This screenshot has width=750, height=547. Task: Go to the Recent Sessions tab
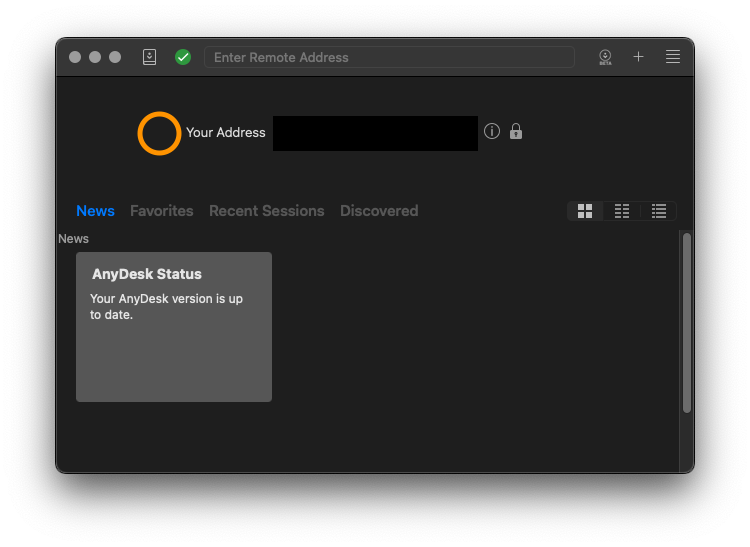(x=266, y=211)
